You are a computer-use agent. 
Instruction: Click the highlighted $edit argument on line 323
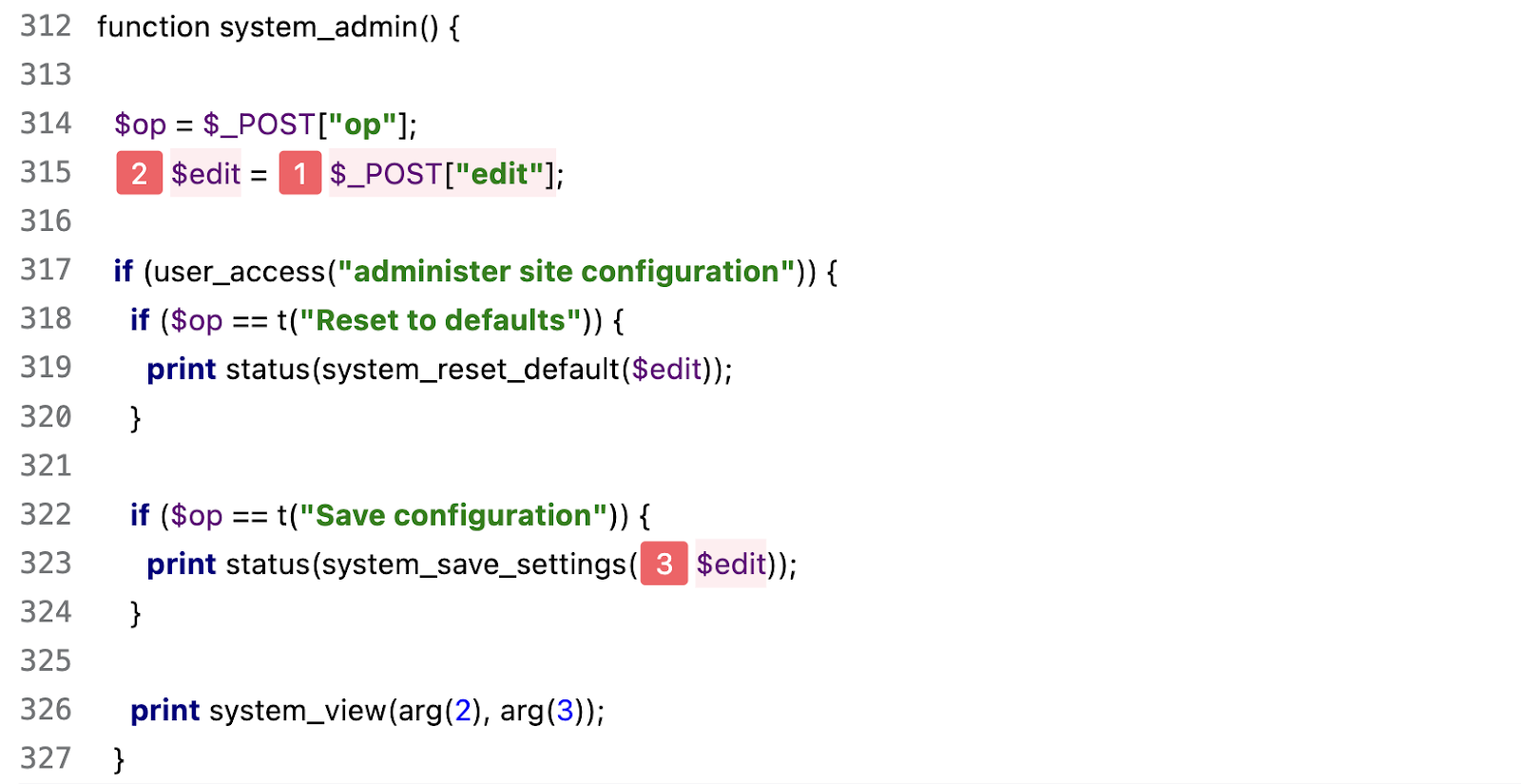pyautogui.click(x=731, y=564)
